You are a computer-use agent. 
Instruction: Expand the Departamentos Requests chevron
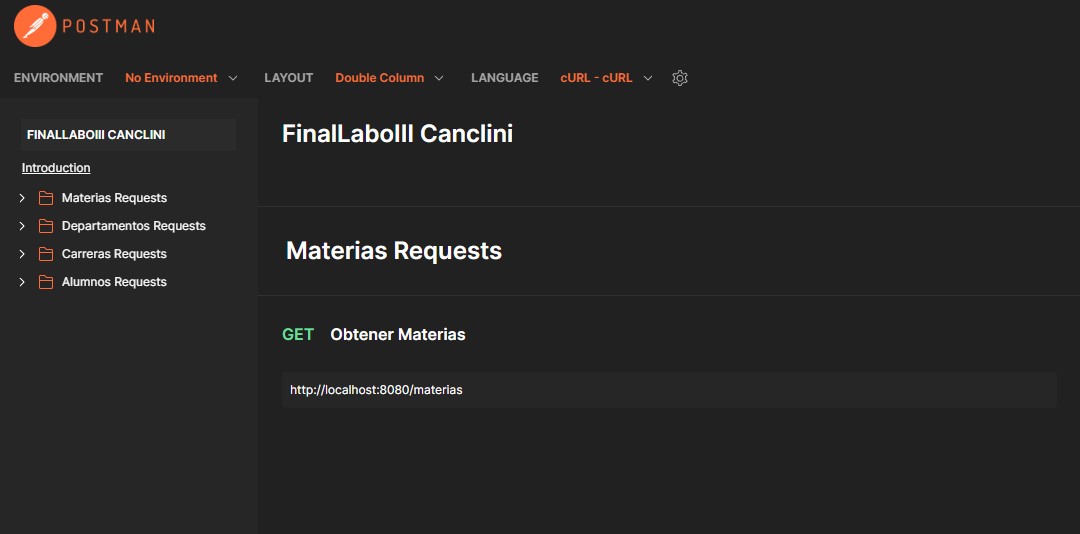pos(22,226)
